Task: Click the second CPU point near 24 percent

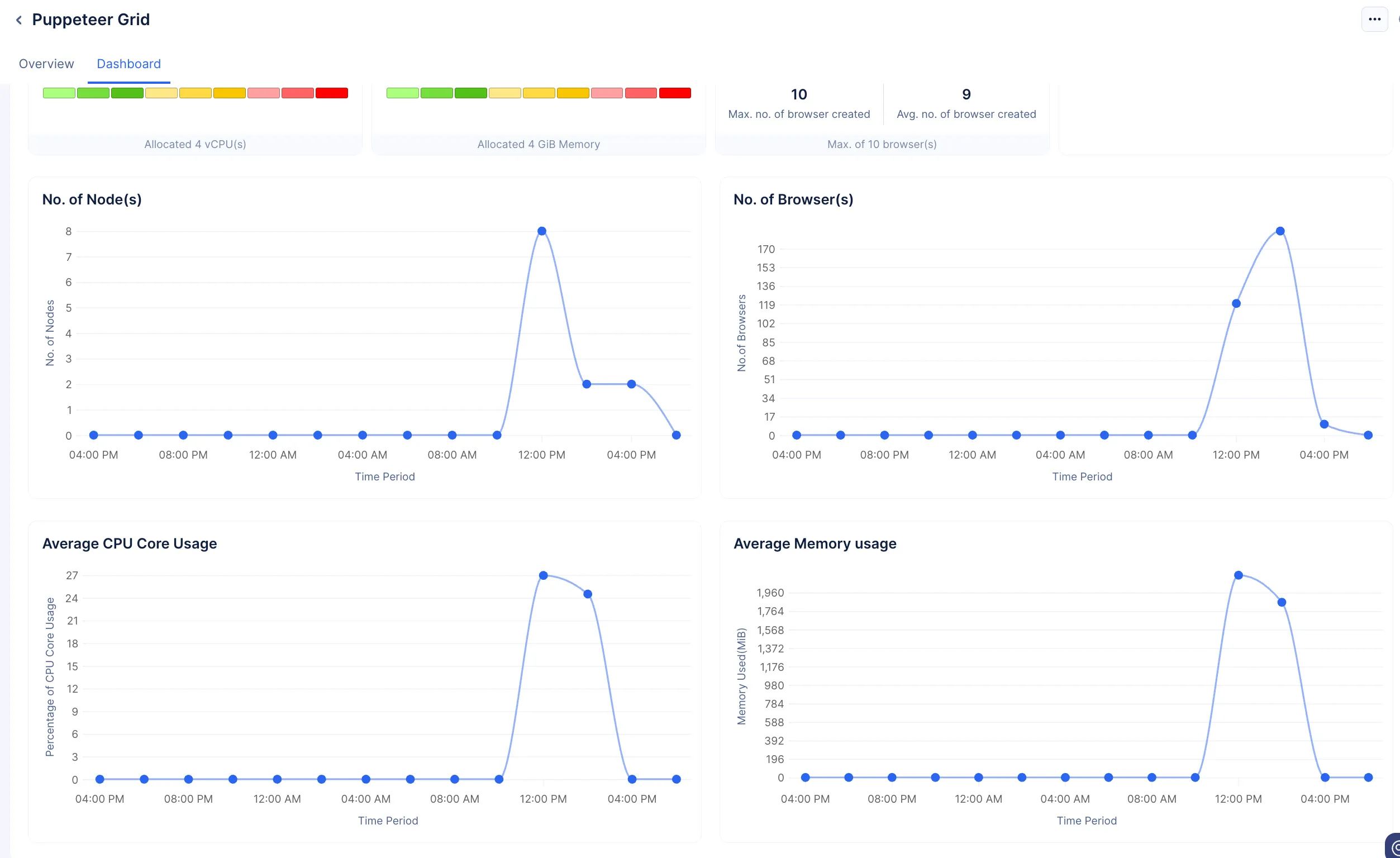Action: point(588,594)
